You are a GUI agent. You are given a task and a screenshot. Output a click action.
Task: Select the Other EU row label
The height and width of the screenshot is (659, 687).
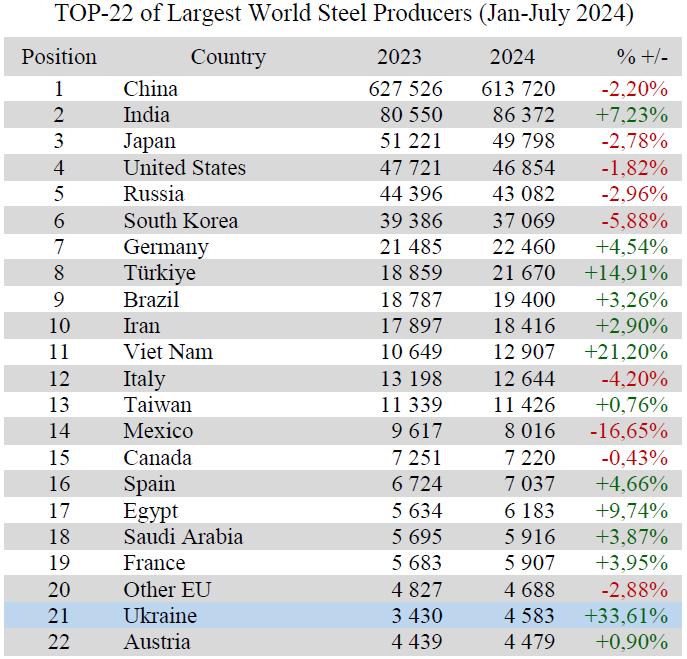point(167,589)
